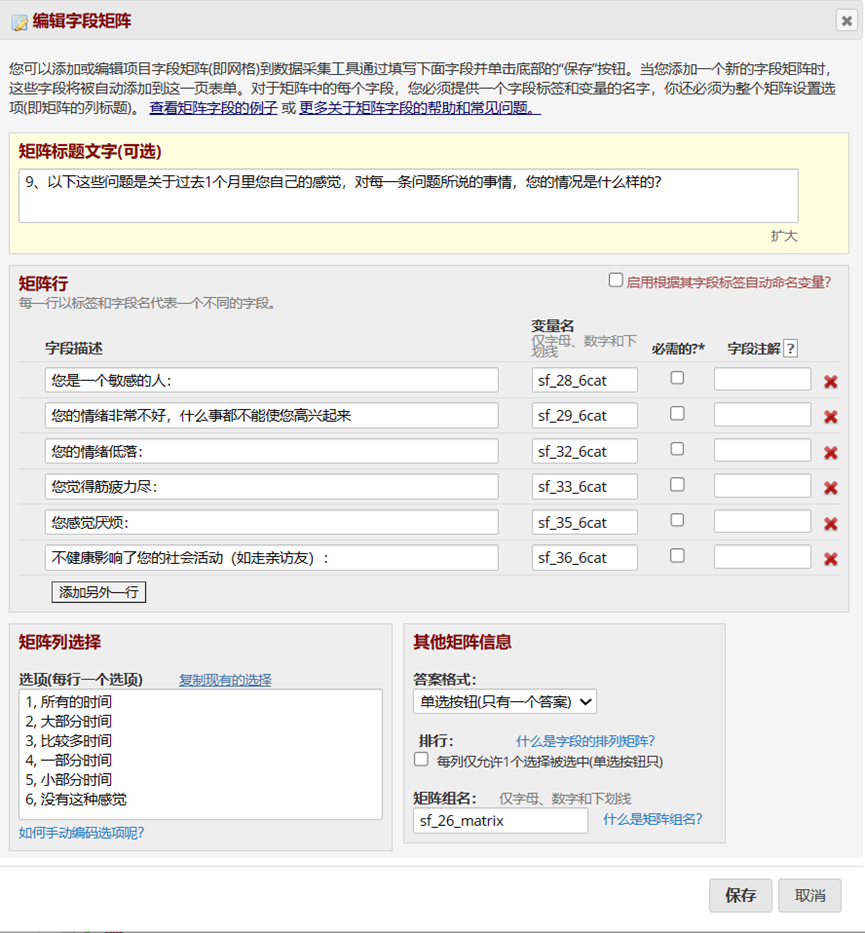Open 如何手动编码选项呢? link
The height and width of the screenshot is (933, 865).
point(81,832)
